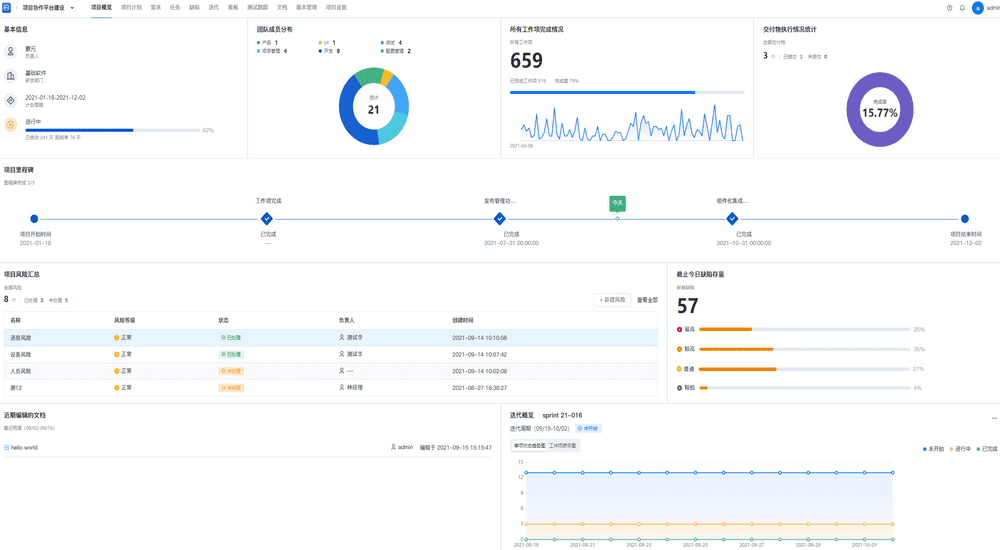Click the help question-mark icon
This screenshot has height=550, width=1000.
[x=949, y=8]
